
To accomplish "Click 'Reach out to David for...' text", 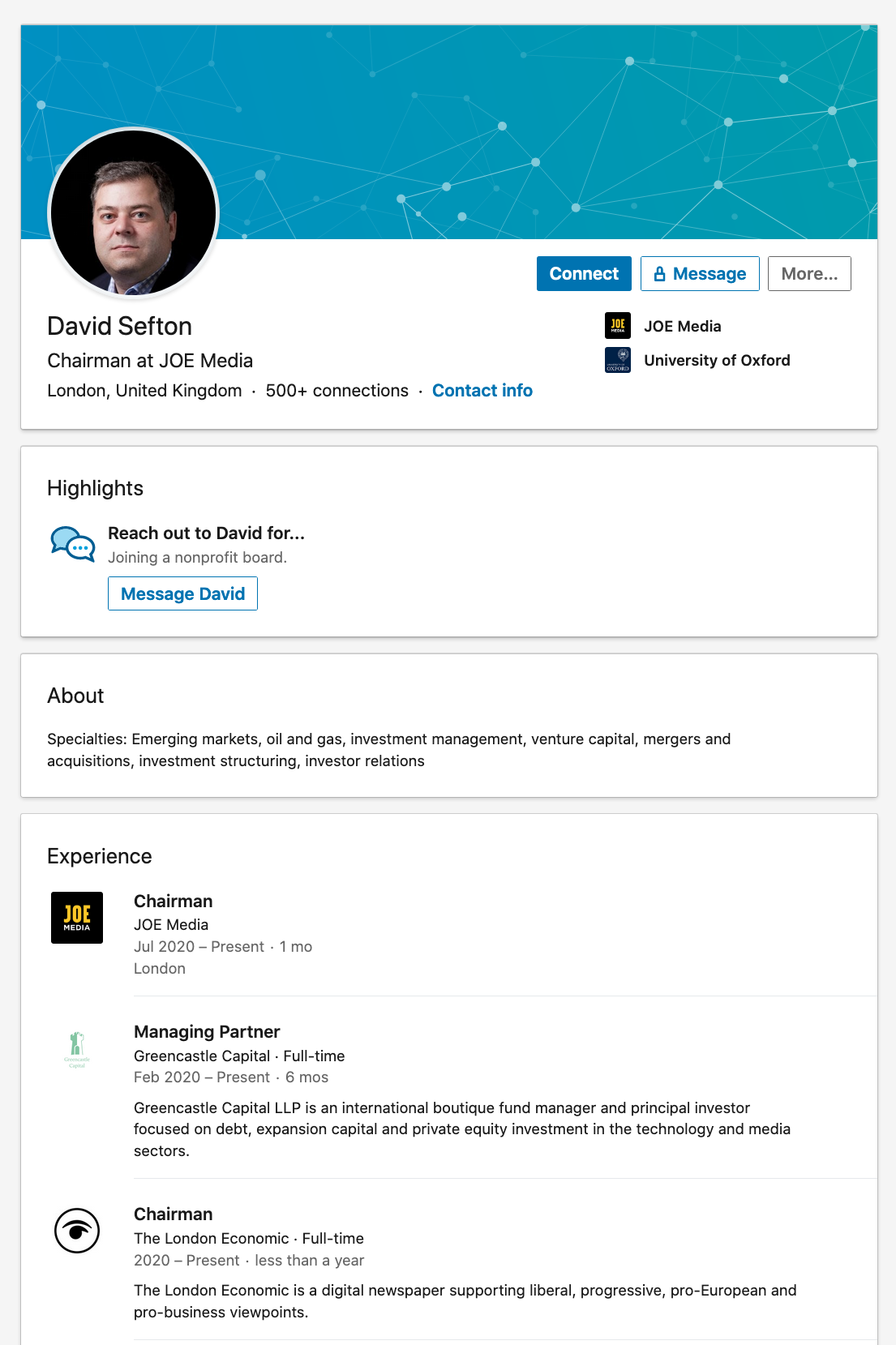I will click(x=206, y=533).
